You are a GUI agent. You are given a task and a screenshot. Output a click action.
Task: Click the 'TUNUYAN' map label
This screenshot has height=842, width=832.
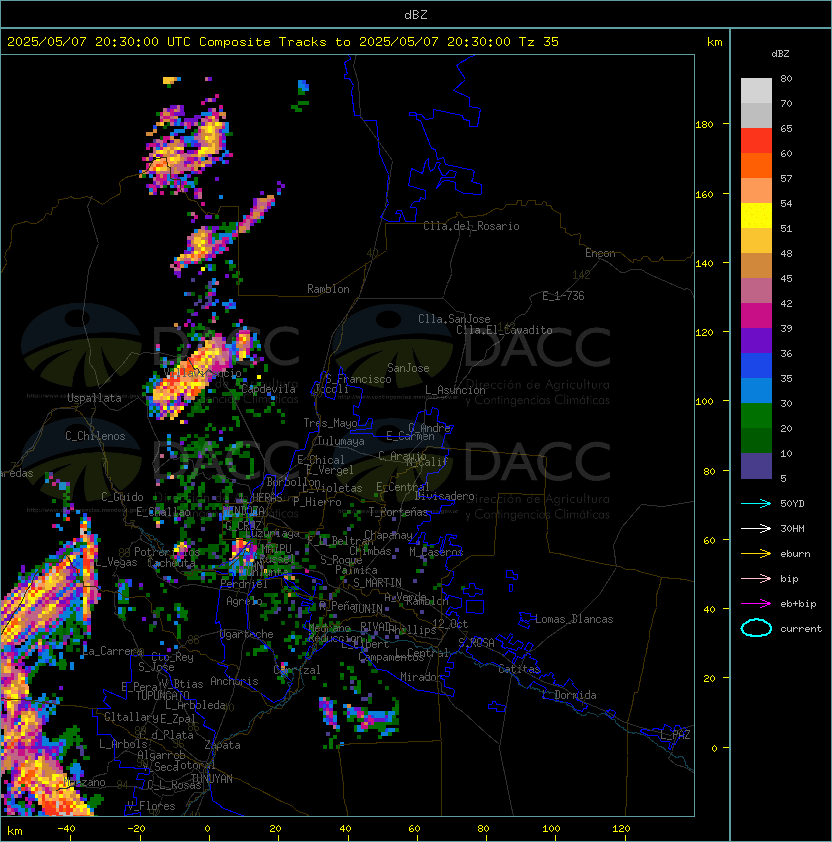click(212, 779)
